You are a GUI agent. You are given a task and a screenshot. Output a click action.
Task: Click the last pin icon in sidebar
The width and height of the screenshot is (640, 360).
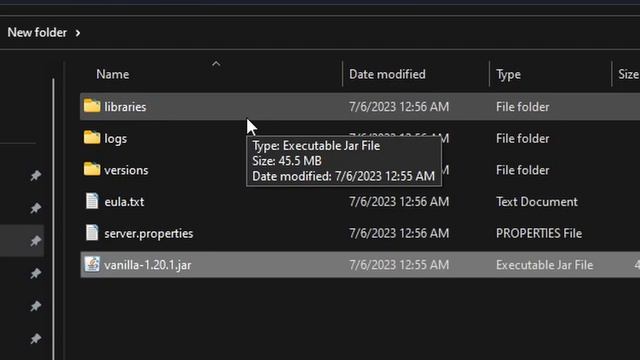[36, 338]
